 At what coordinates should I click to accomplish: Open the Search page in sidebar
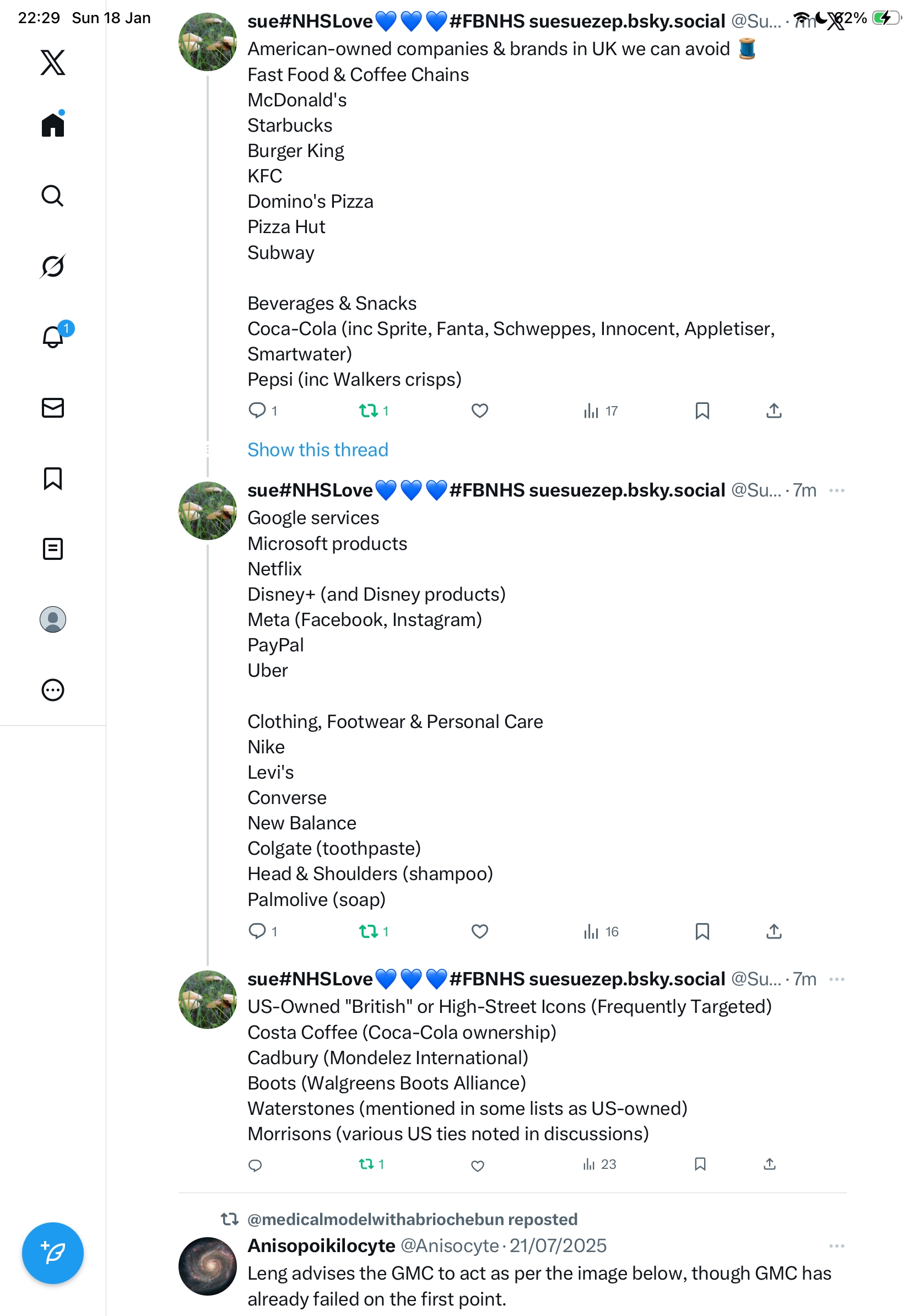pyautogui.click(x=53, y=196)
